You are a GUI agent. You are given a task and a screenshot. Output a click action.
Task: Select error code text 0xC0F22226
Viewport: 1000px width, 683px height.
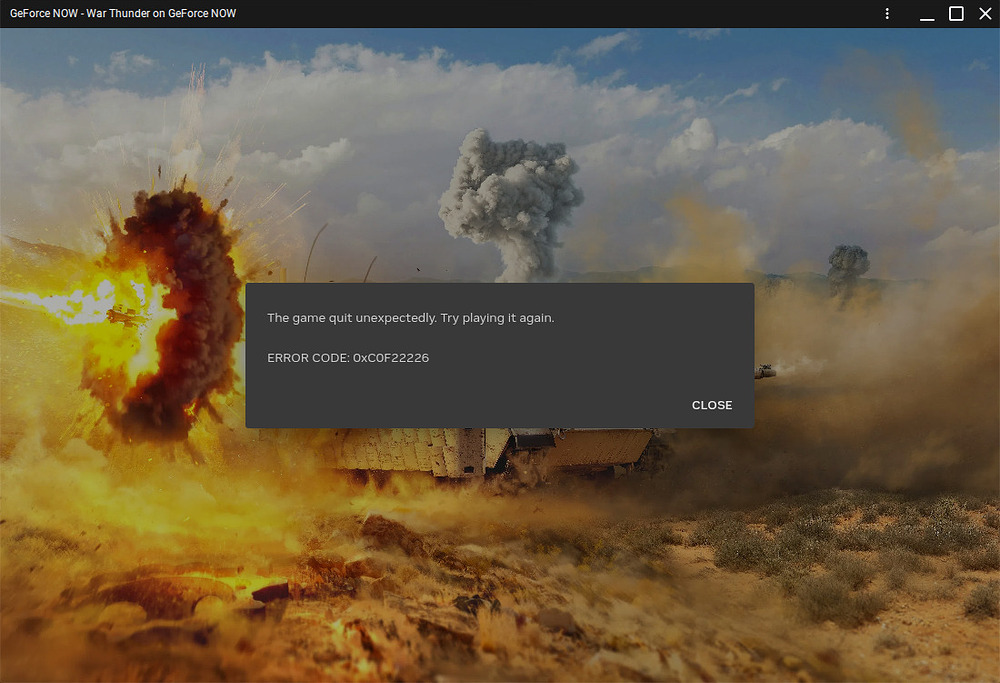pyautogui.click(x=391, y=358)
